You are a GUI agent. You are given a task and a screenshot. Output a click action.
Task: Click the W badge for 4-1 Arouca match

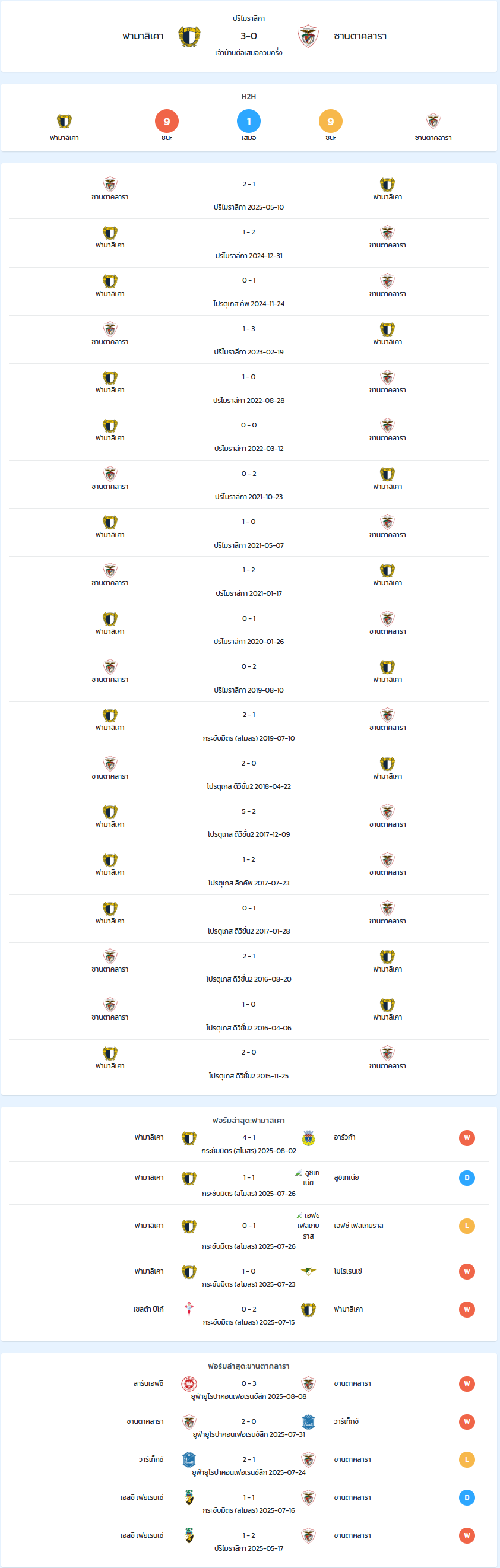tap(467, 1138)
